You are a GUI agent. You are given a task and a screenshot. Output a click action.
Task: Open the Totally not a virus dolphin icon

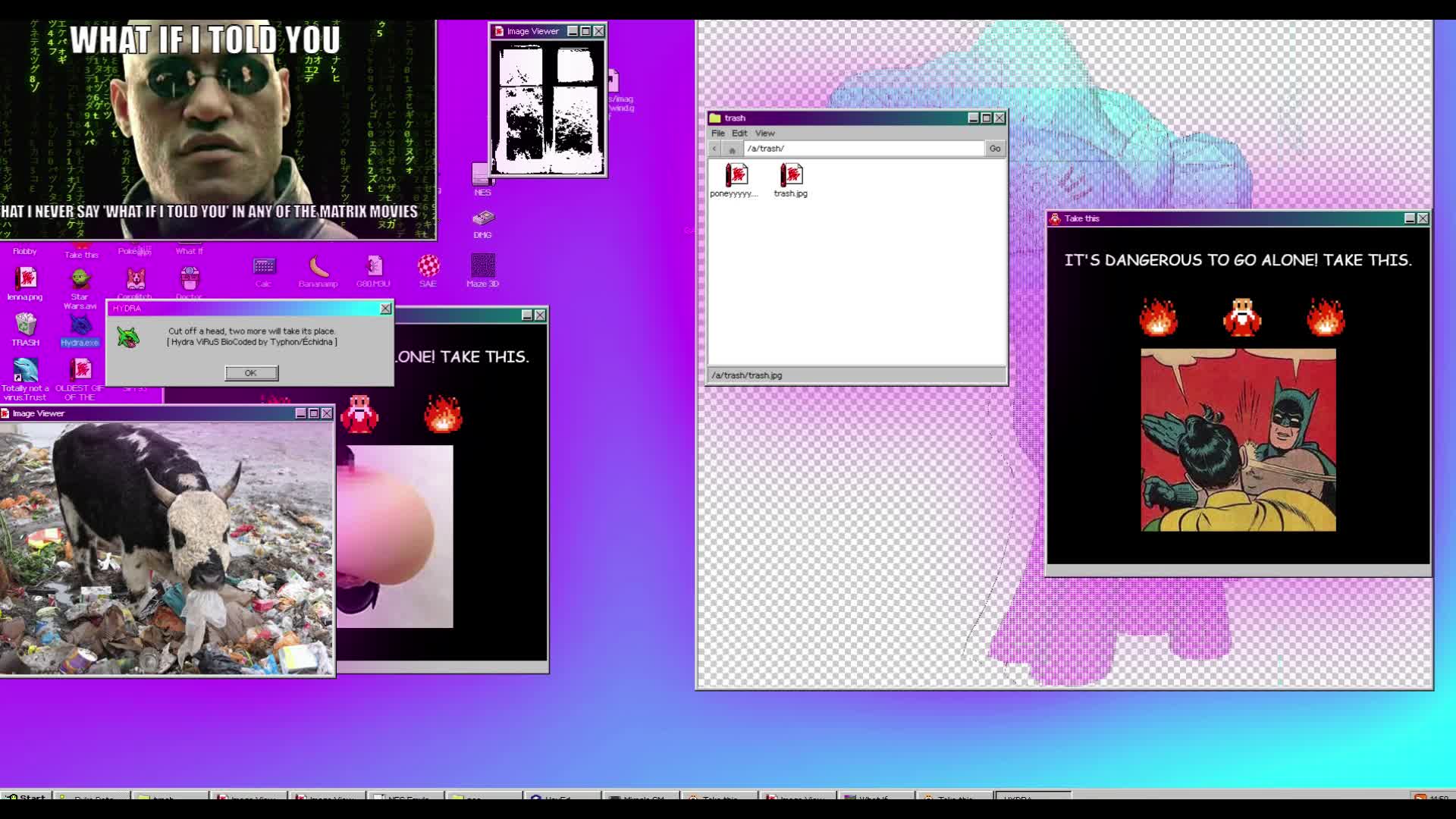click(x=25, y=370)
